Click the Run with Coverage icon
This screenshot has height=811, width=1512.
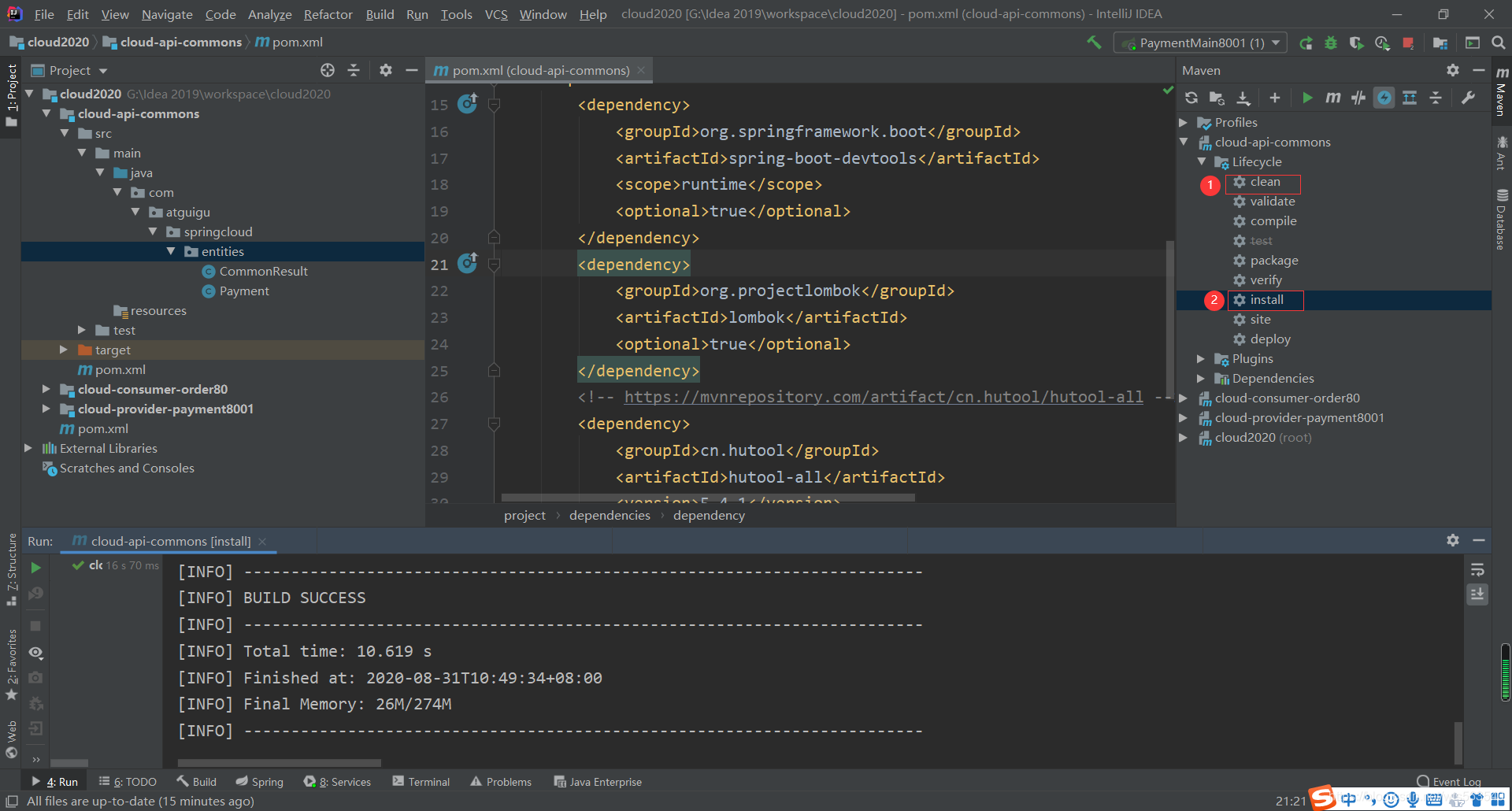1356,43
